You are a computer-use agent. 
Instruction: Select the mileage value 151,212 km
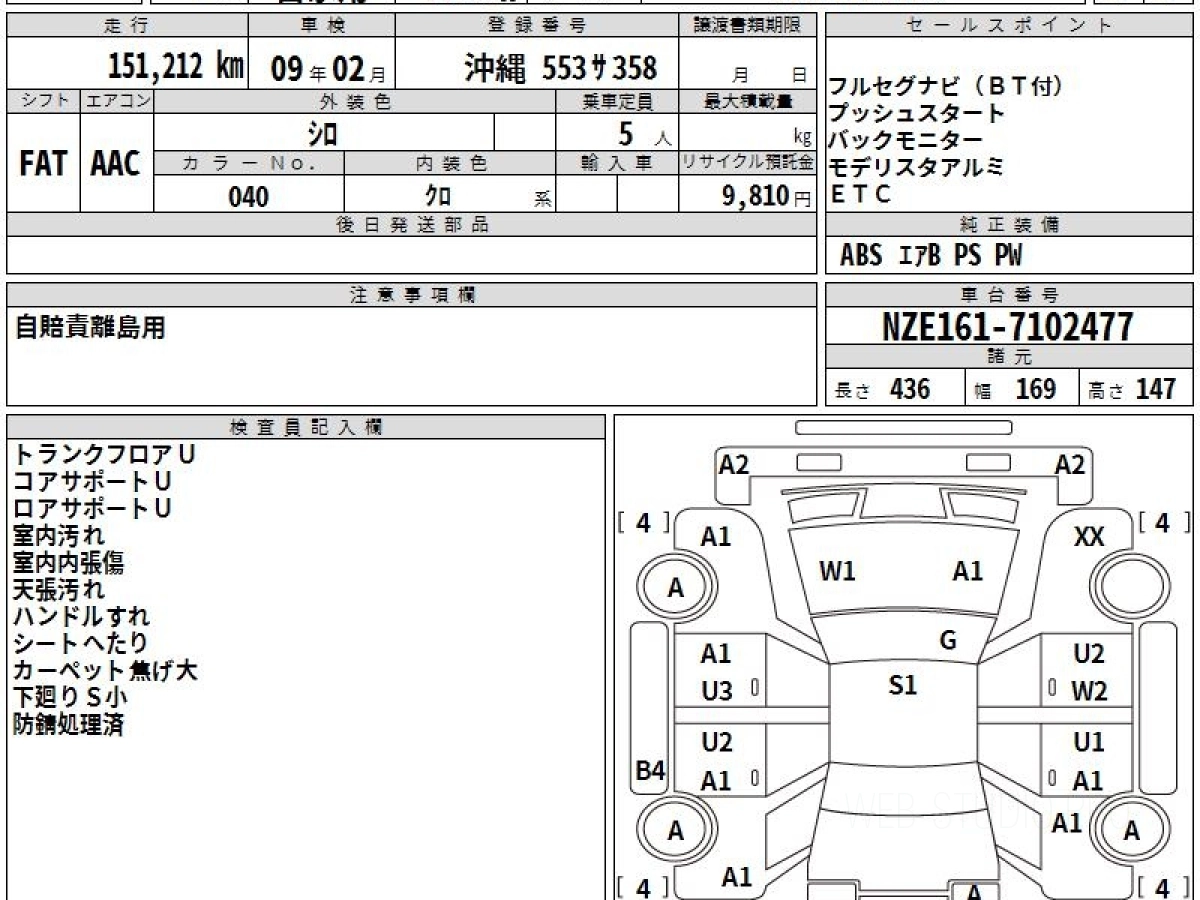pyautogui.click(x=175, y=67)
